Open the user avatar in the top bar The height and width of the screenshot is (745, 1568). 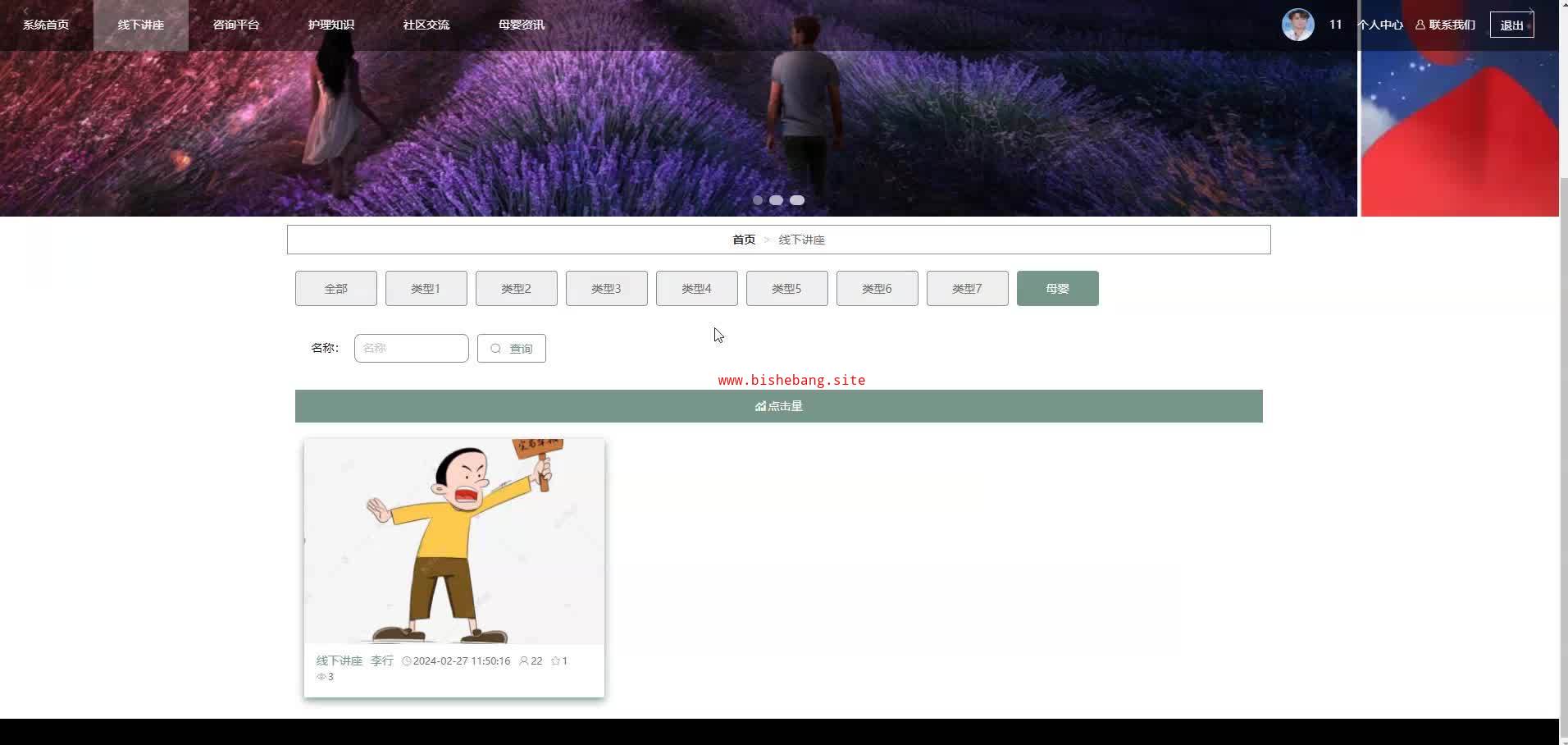[x=1297, y=25]
